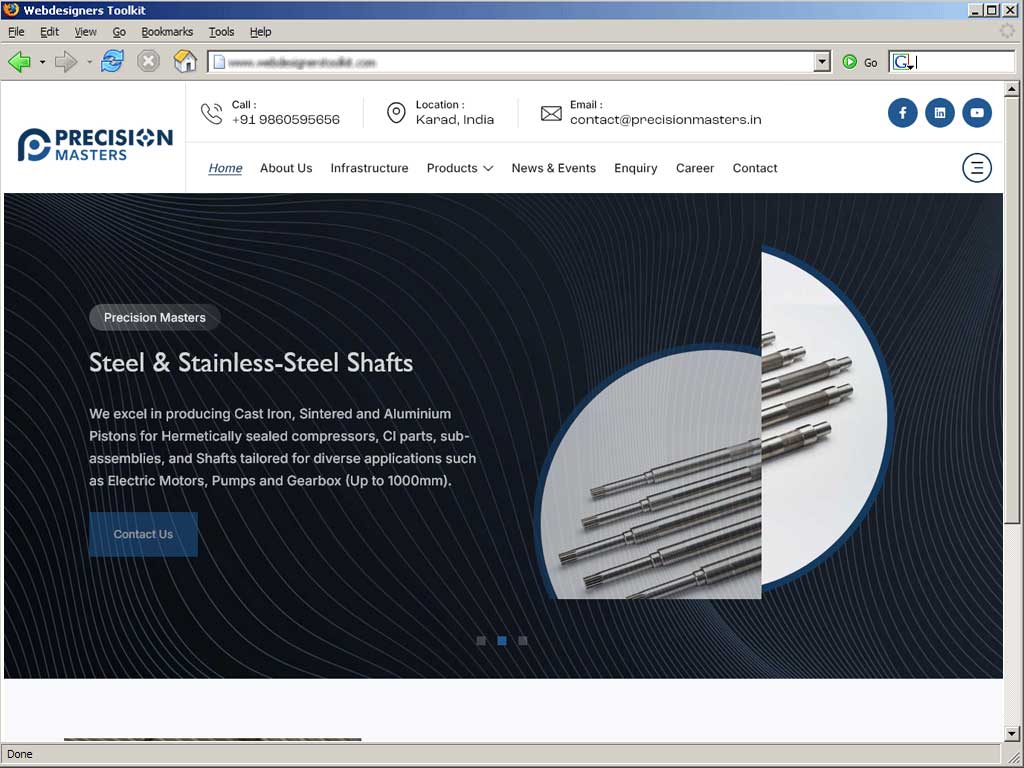Select the Home nav link
1024x768 pixels.
225,168
